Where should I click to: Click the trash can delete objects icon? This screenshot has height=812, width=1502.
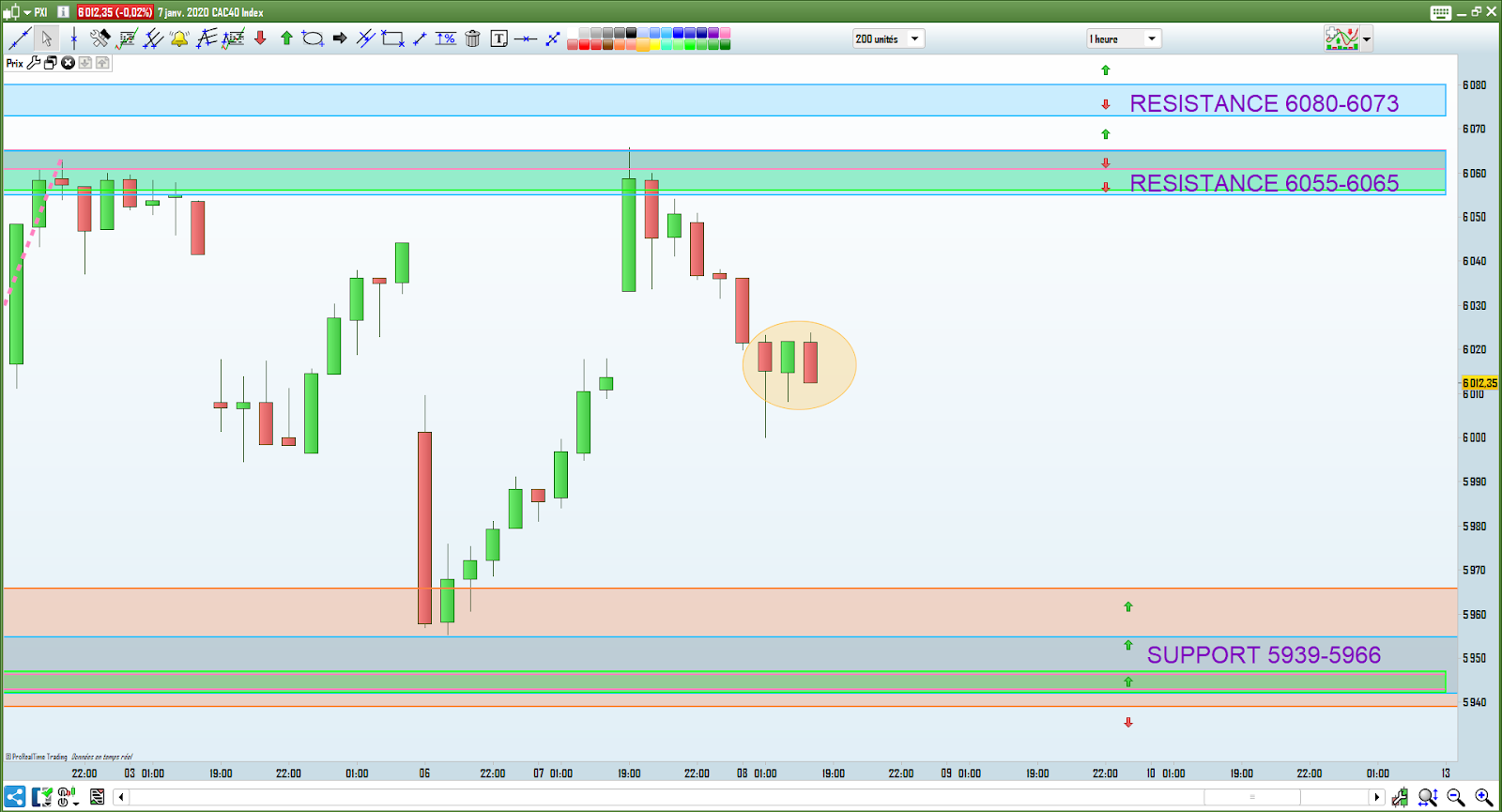472,38
